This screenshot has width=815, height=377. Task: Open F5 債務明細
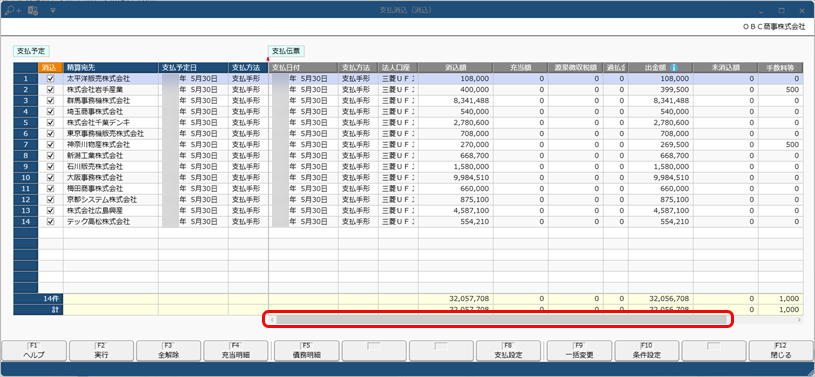(x=306, y=350)
